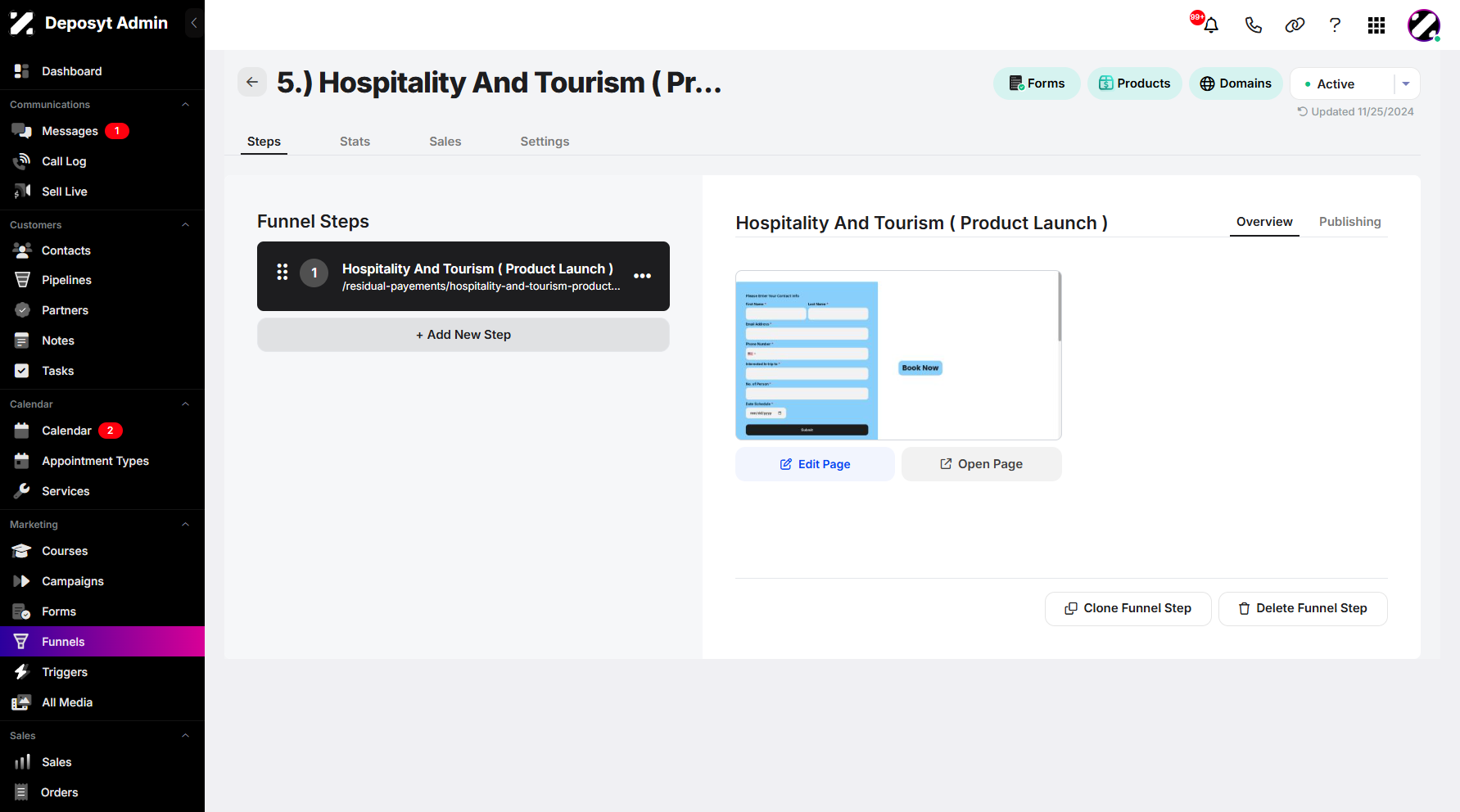The height and width of the screenshot is (812, 1460).
Task: Open Messages in the sidebar
Action: click(102, 131)
